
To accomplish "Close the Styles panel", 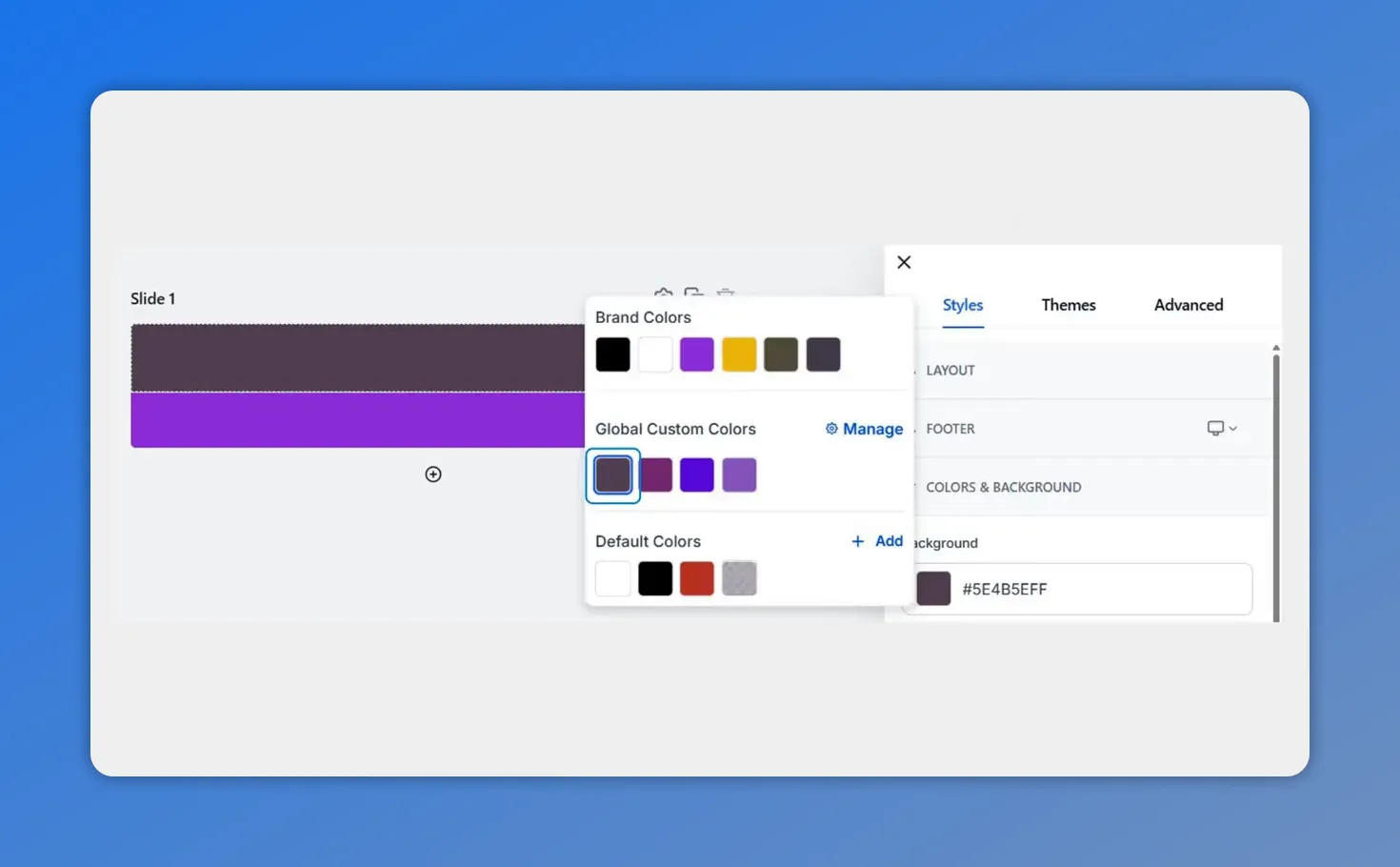I will pyautogui.click(x=903, y=262).
